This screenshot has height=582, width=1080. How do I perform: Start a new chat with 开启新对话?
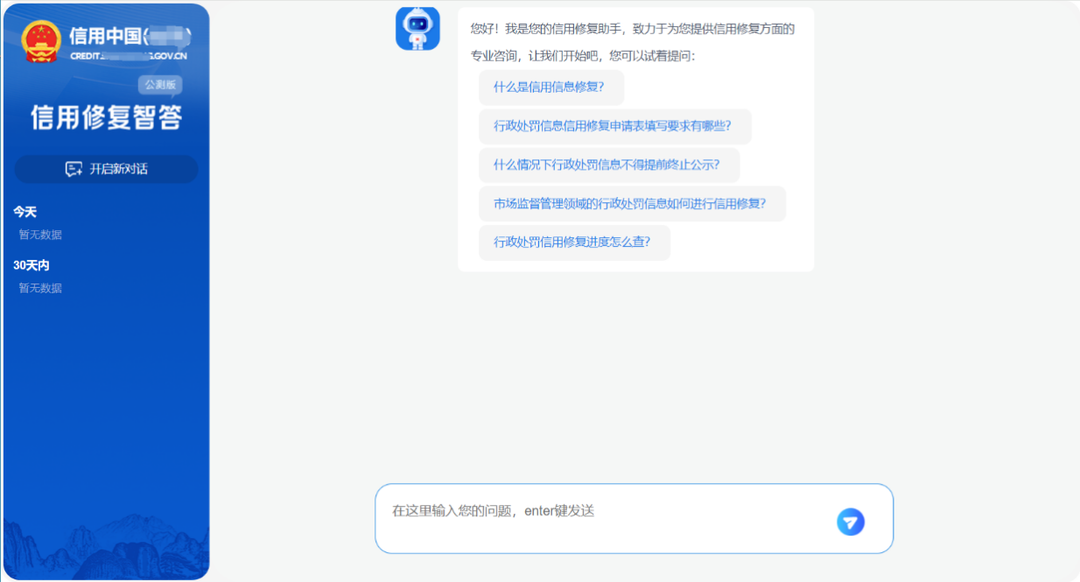tap(106, 169)
